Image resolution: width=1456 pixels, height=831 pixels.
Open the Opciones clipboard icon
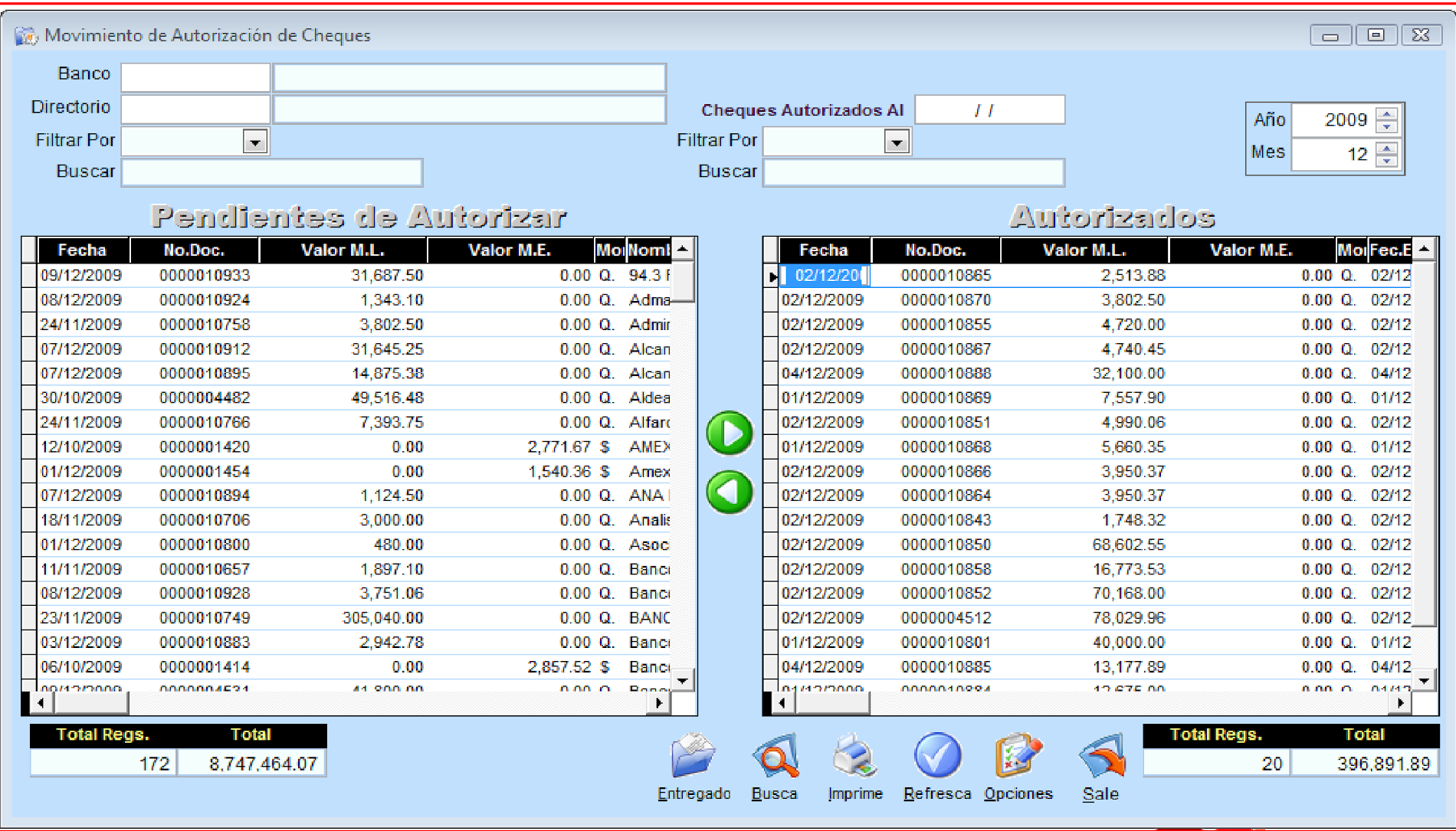click(1018, 757)
